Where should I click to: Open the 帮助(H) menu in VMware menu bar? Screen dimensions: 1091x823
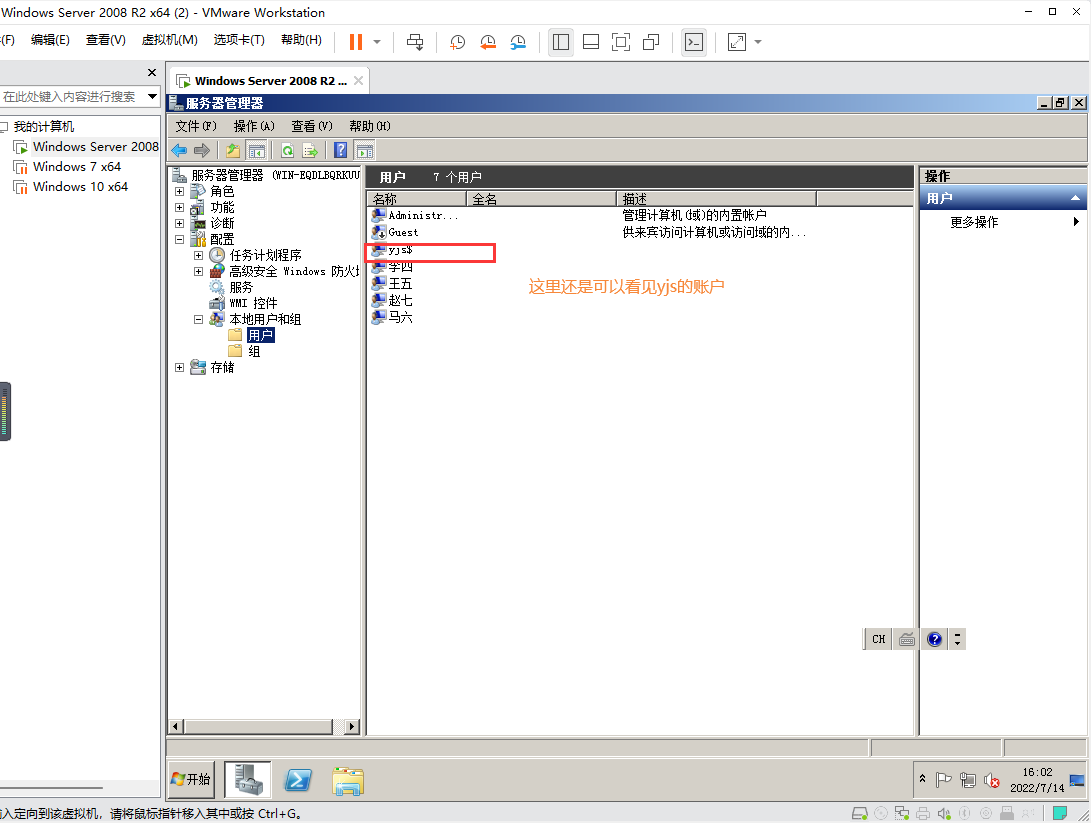301,40
